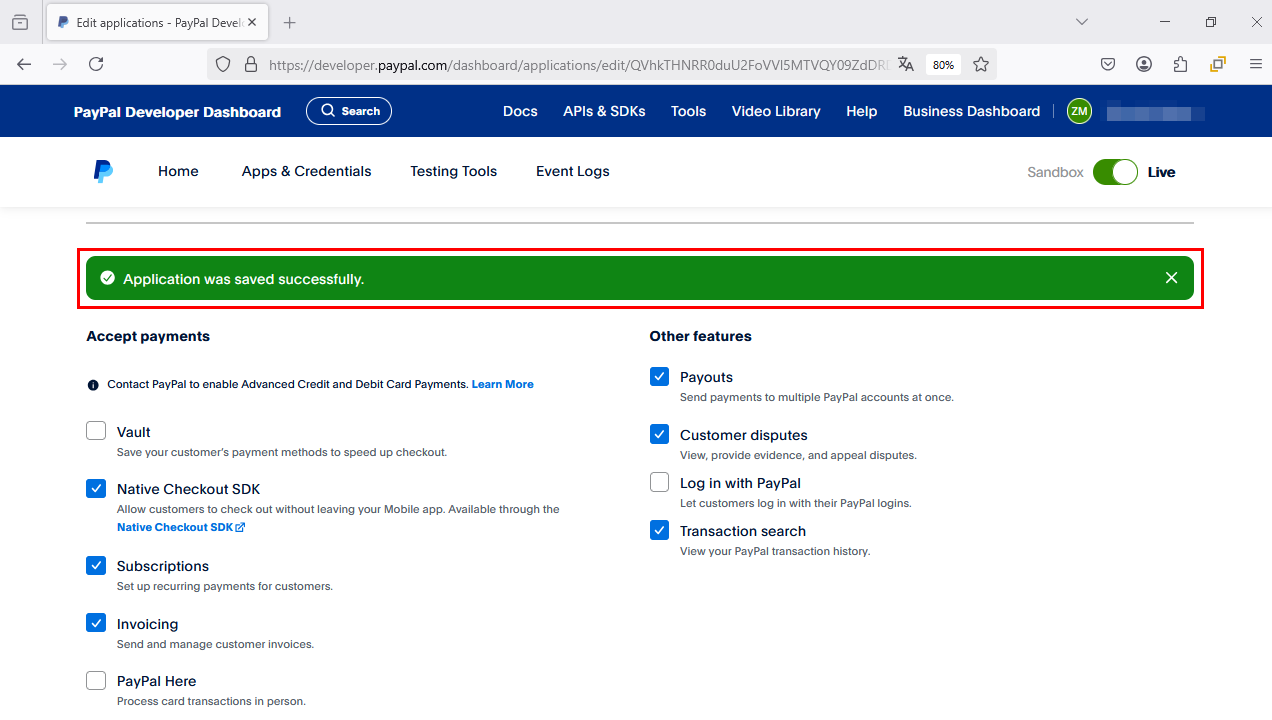Click 'Application was saved successfully.' message
Image resolution: width=1272 pixels, height=720 pixels.
point(243,279)
